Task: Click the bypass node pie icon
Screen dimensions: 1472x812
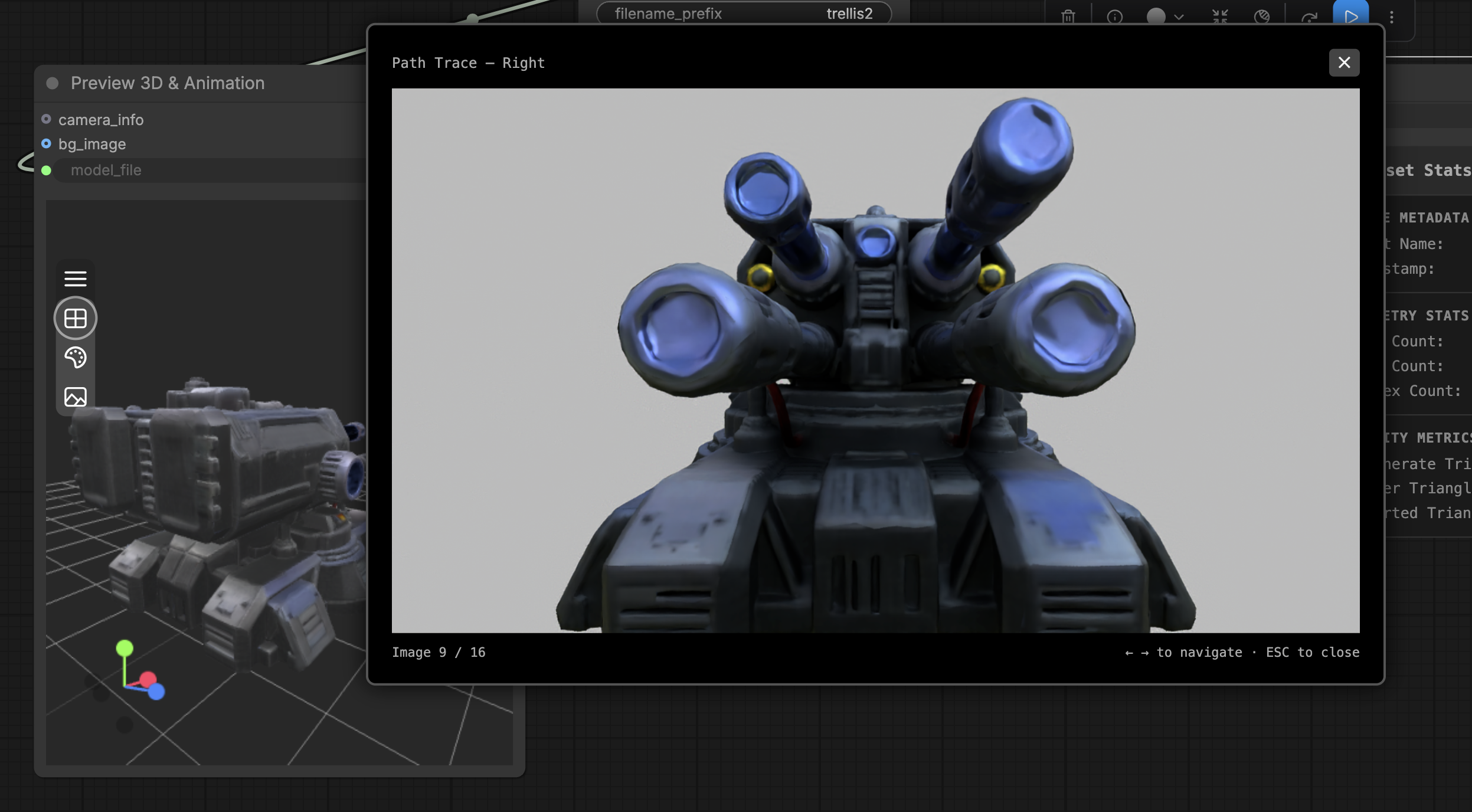Action: pos(1262,17)
